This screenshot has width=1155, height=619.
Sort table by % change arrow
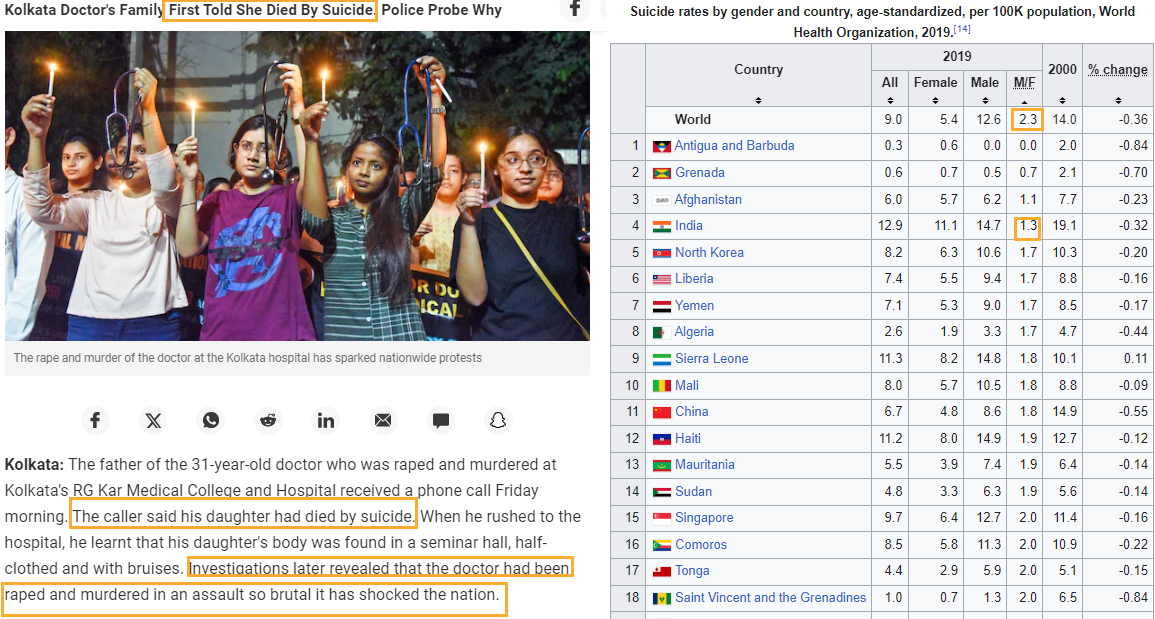click(x=1118, y=100)
